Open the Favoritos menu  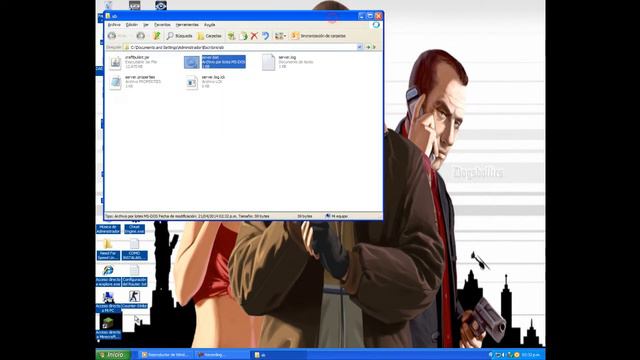click(x=162, y=25)
